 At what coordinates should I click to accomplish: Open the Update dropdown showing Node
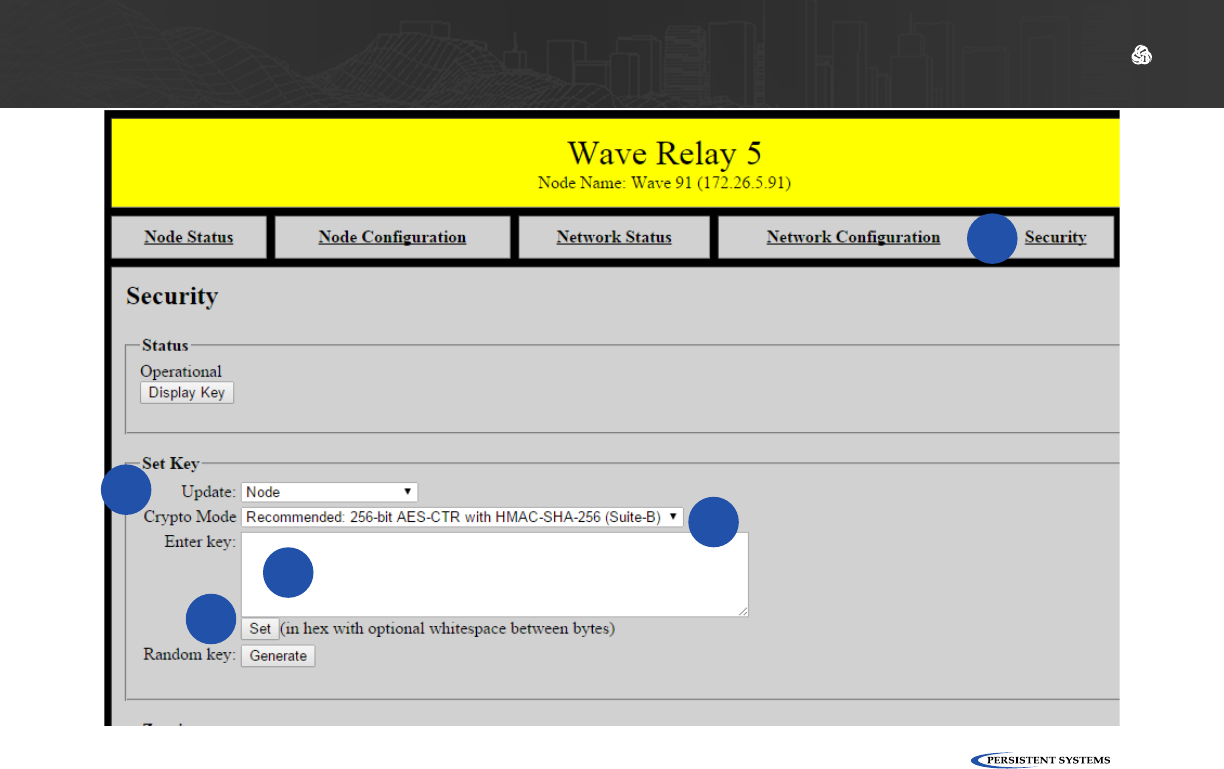329,492
